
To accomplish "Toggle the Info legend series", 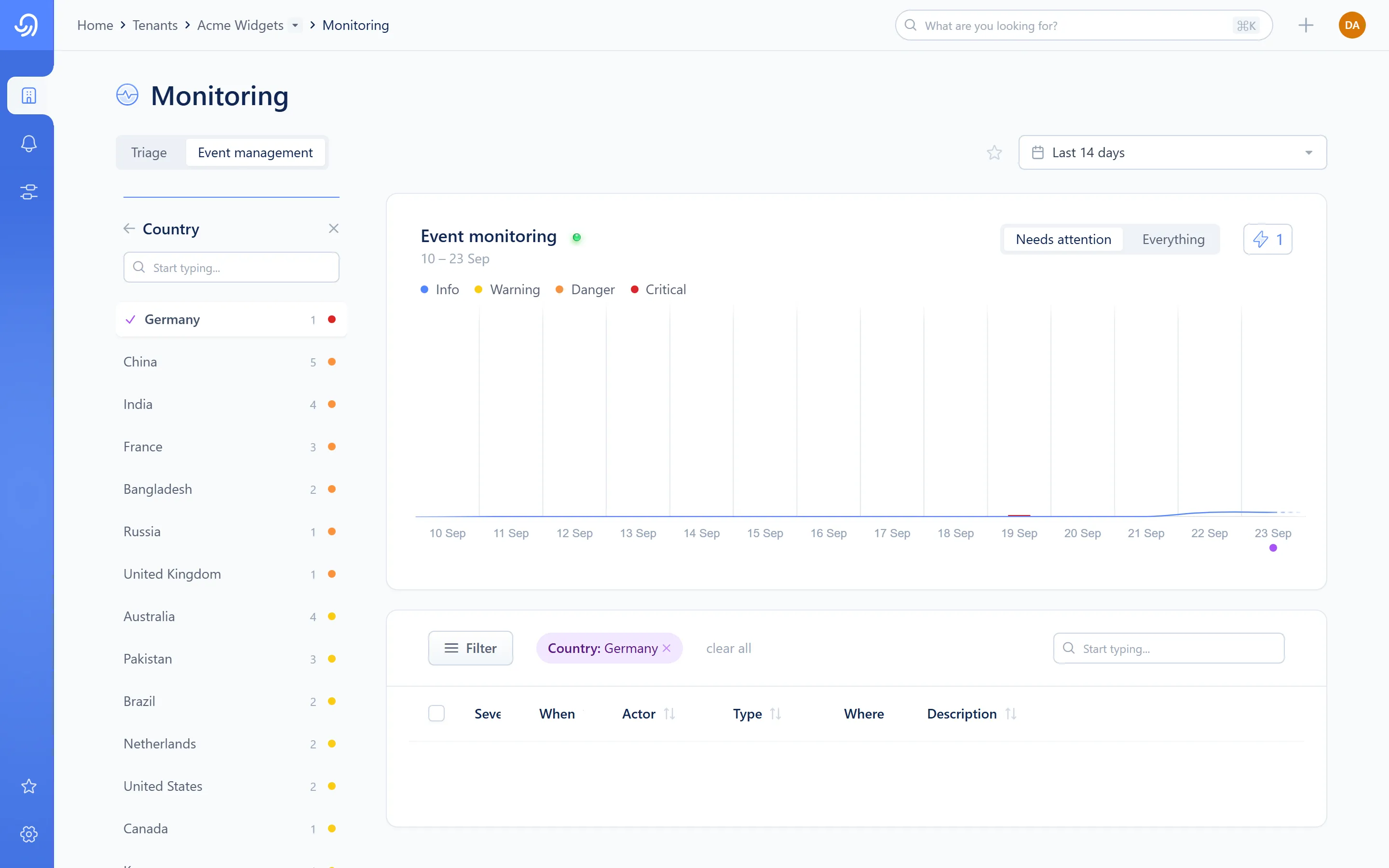I will pos(440,289).
